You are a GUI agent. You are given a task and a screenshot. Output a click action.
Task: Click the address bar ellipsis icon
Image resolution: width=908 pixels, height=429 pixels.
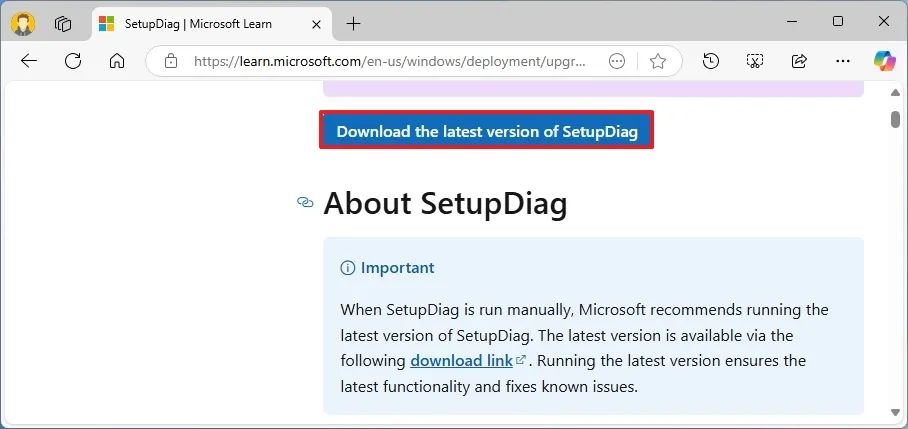point(618,61)
